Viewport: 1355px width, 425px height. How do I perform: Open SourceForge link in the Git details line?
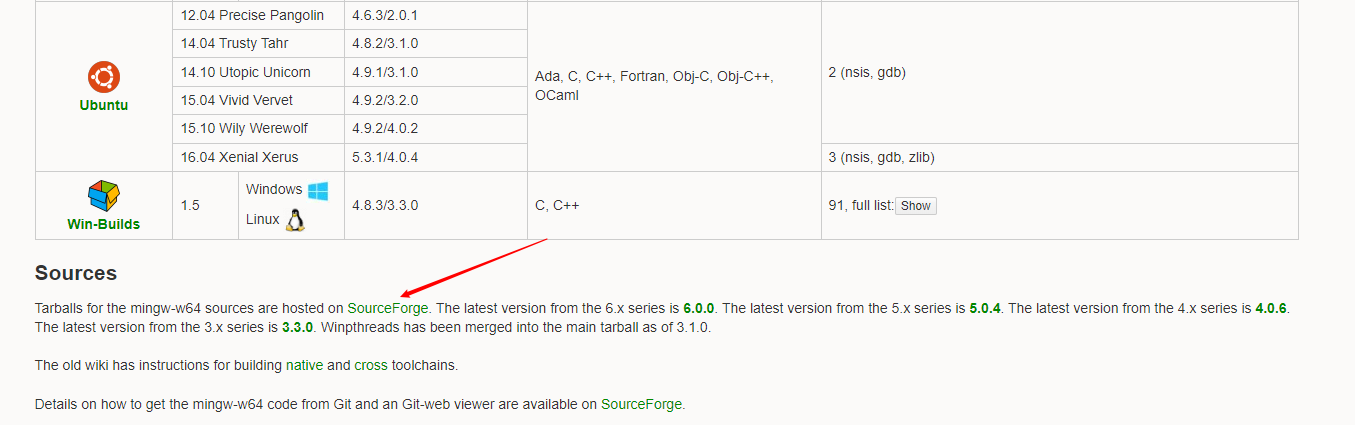tap(641, 404)
